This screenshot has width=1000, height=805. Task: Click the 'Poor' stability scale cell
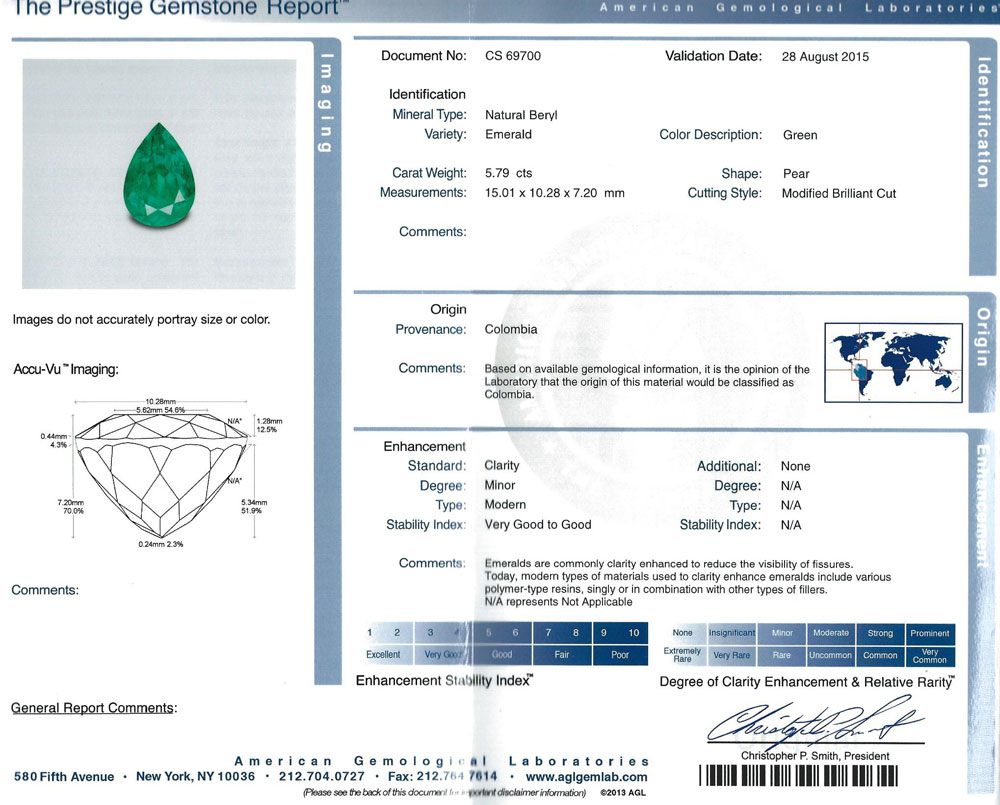pos(620,655)
